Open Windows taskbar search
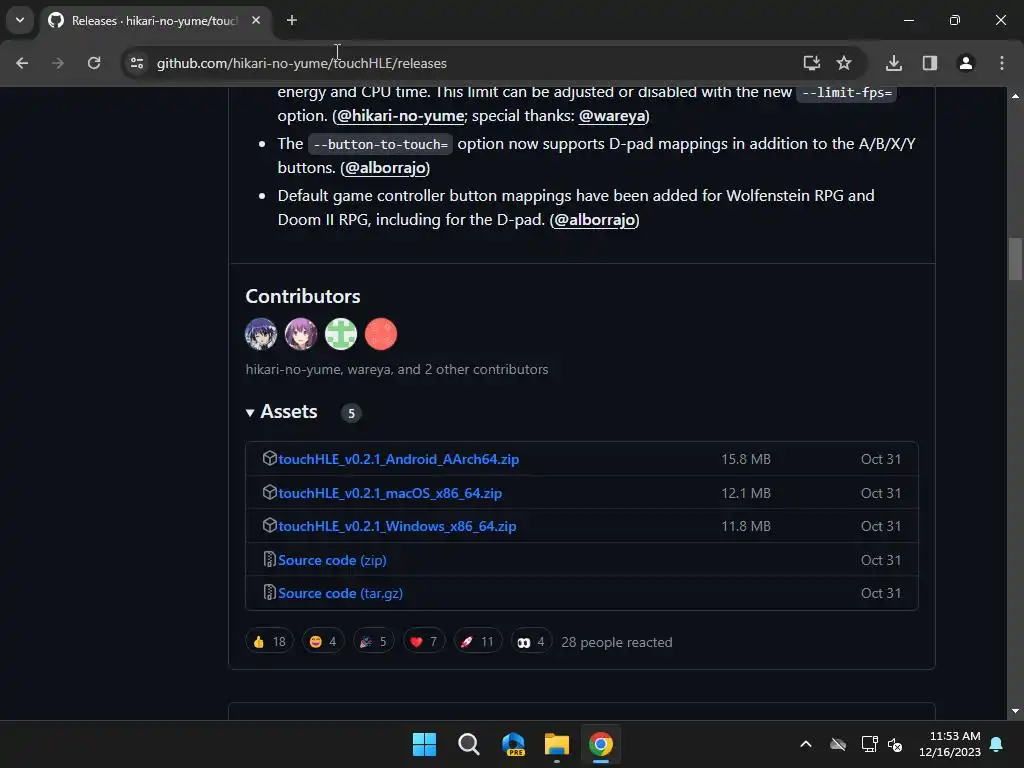This screenshot has width=1024, height=768. [468, 744]
